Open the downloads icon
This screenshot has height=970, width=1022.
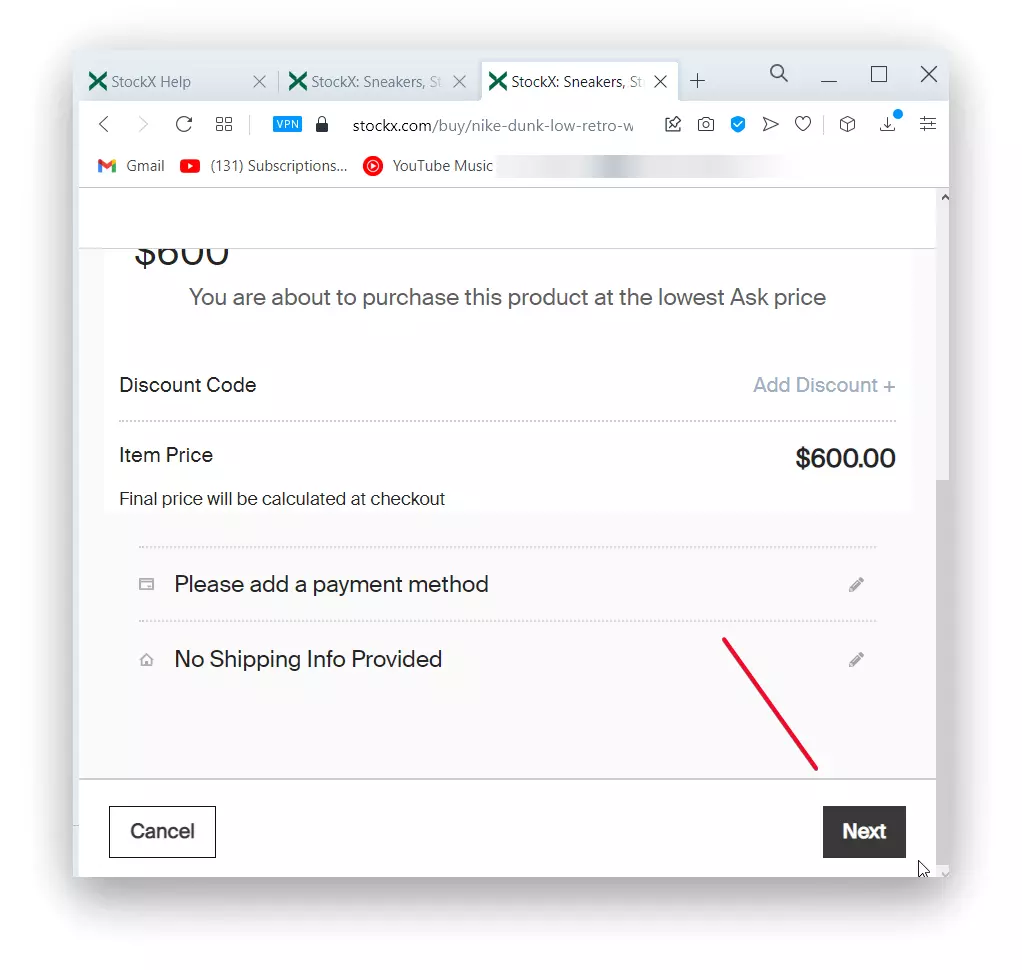(888, 123)
